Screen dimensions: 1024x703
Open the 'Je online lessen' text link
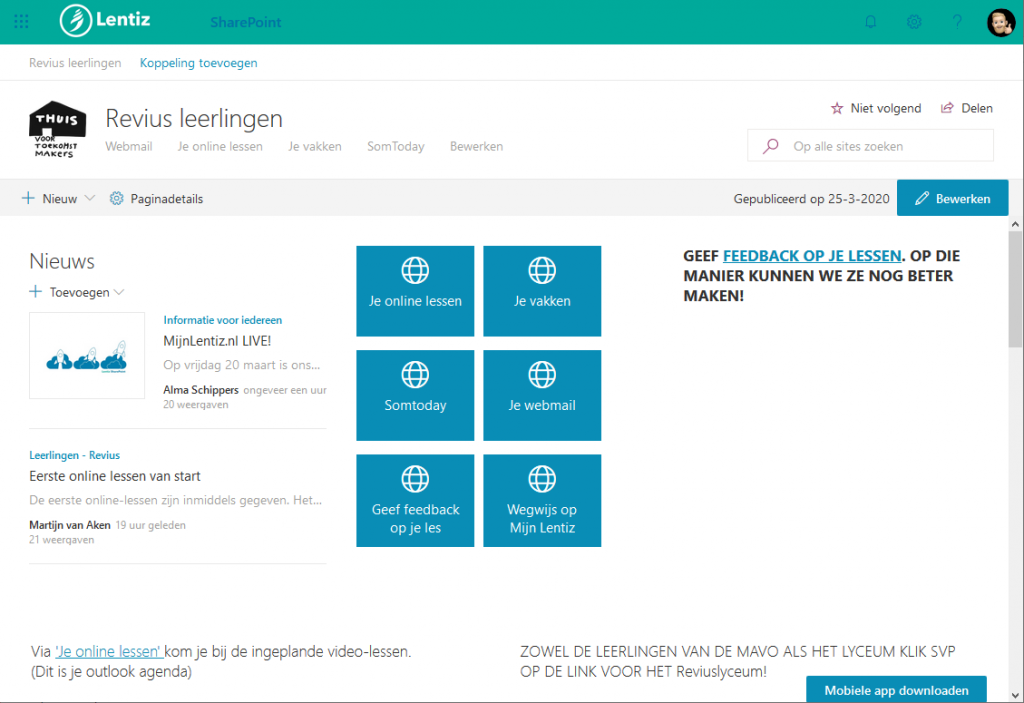[109, 651]
